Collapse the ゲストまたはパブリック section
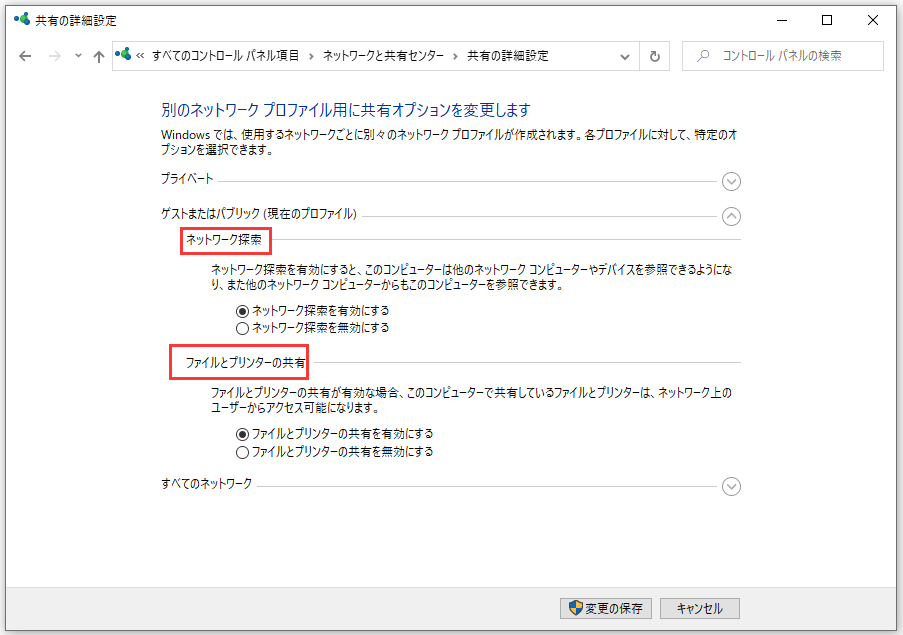This screenshot has width=903, height=635. (x=731, y=216)
